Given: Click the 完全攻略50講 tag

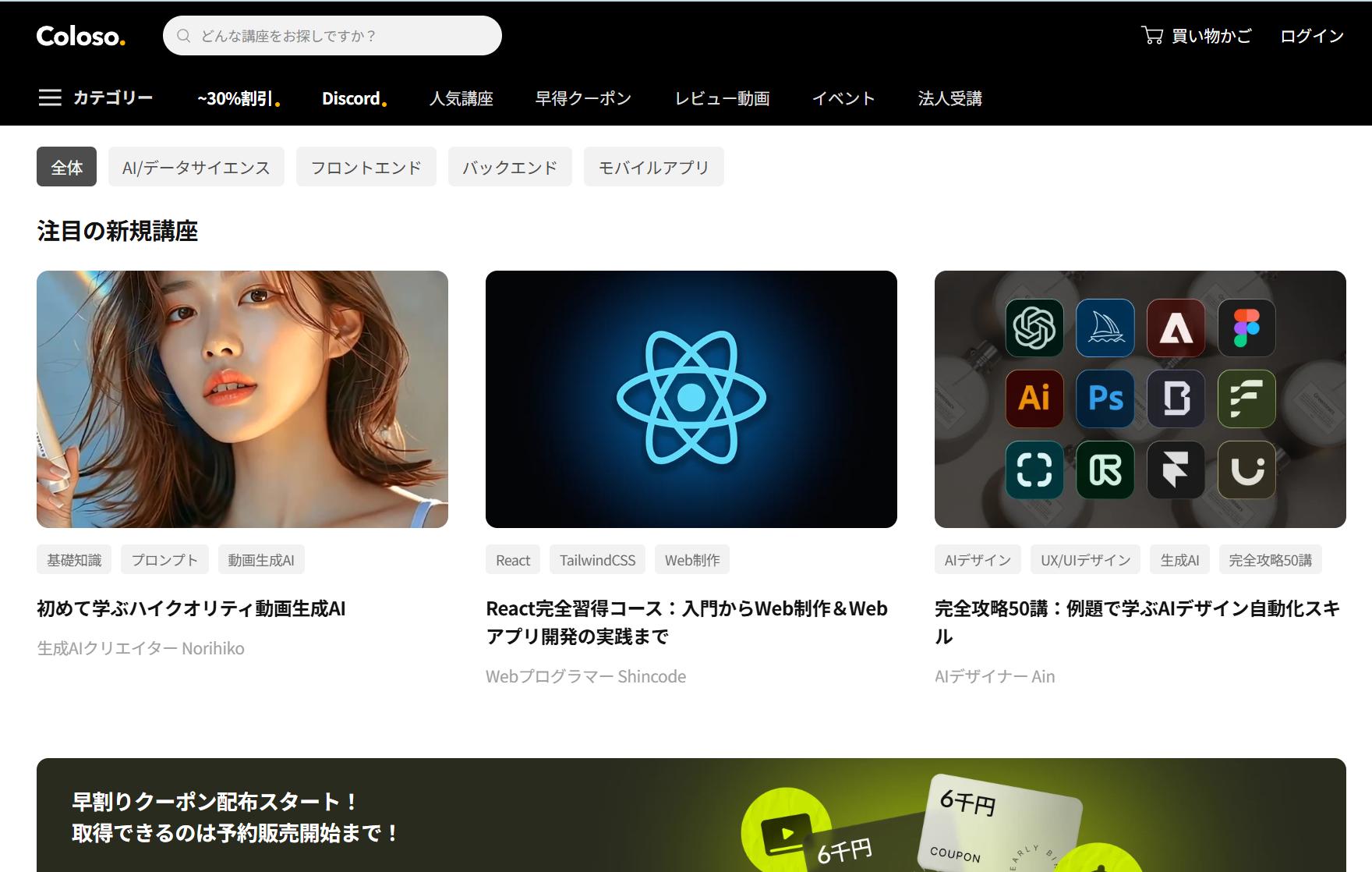Looking at the screenshot, I should click(1270, 560).
